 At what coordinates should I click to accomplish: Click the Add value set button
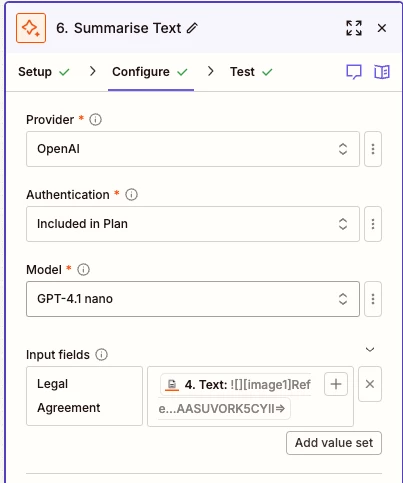(x=334, y=443)
